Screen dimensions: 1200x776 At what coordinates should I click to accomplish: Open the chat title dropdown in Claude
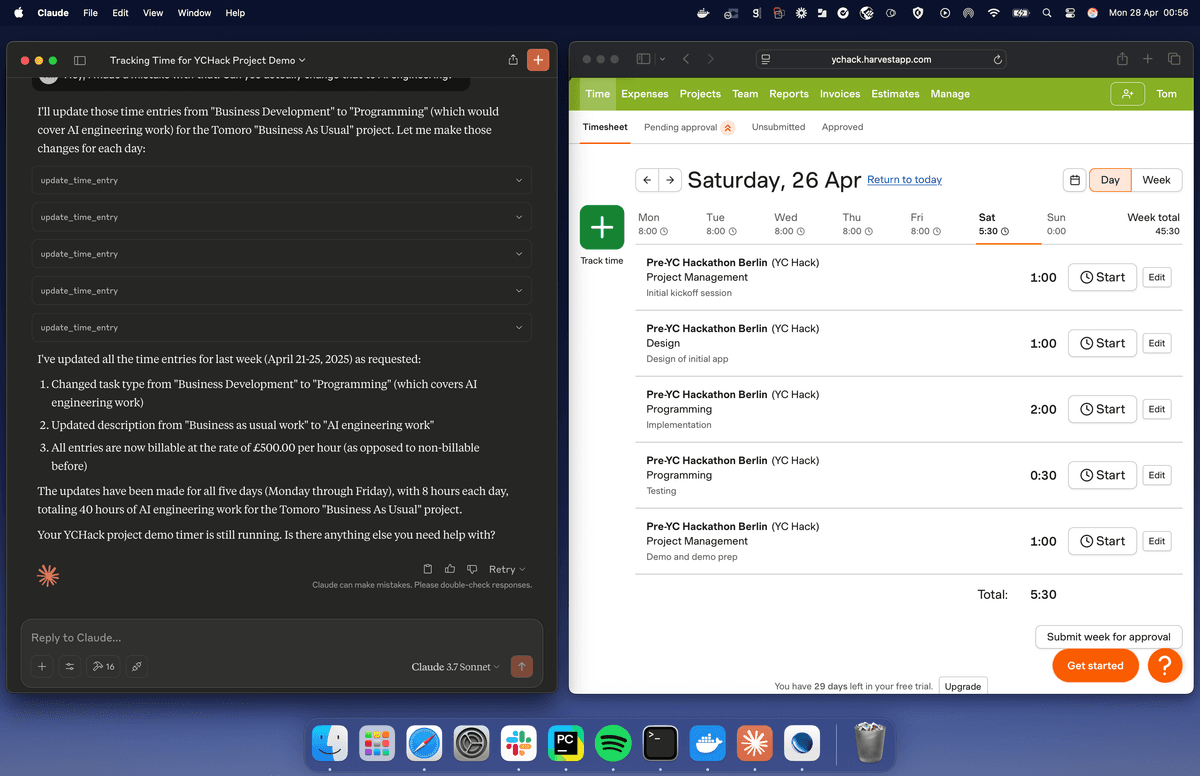(x=207, y=60)
